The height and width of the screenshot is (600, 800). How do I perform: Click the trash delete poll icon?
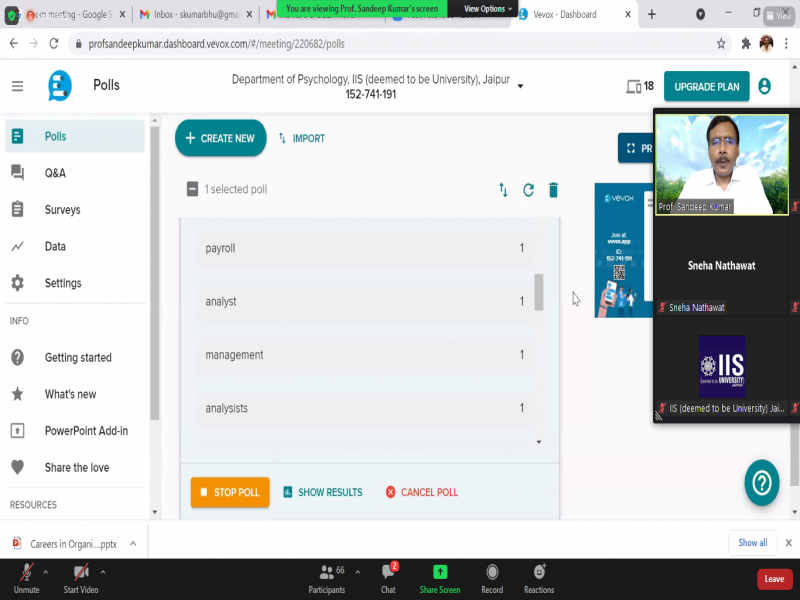[553, 190]
